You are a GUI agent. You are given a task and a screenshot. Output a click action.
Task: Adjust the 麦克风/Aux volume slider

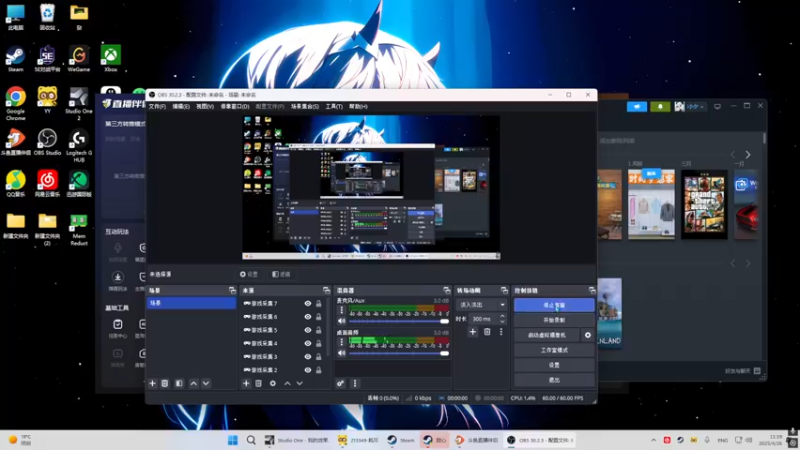pos(398,321)
